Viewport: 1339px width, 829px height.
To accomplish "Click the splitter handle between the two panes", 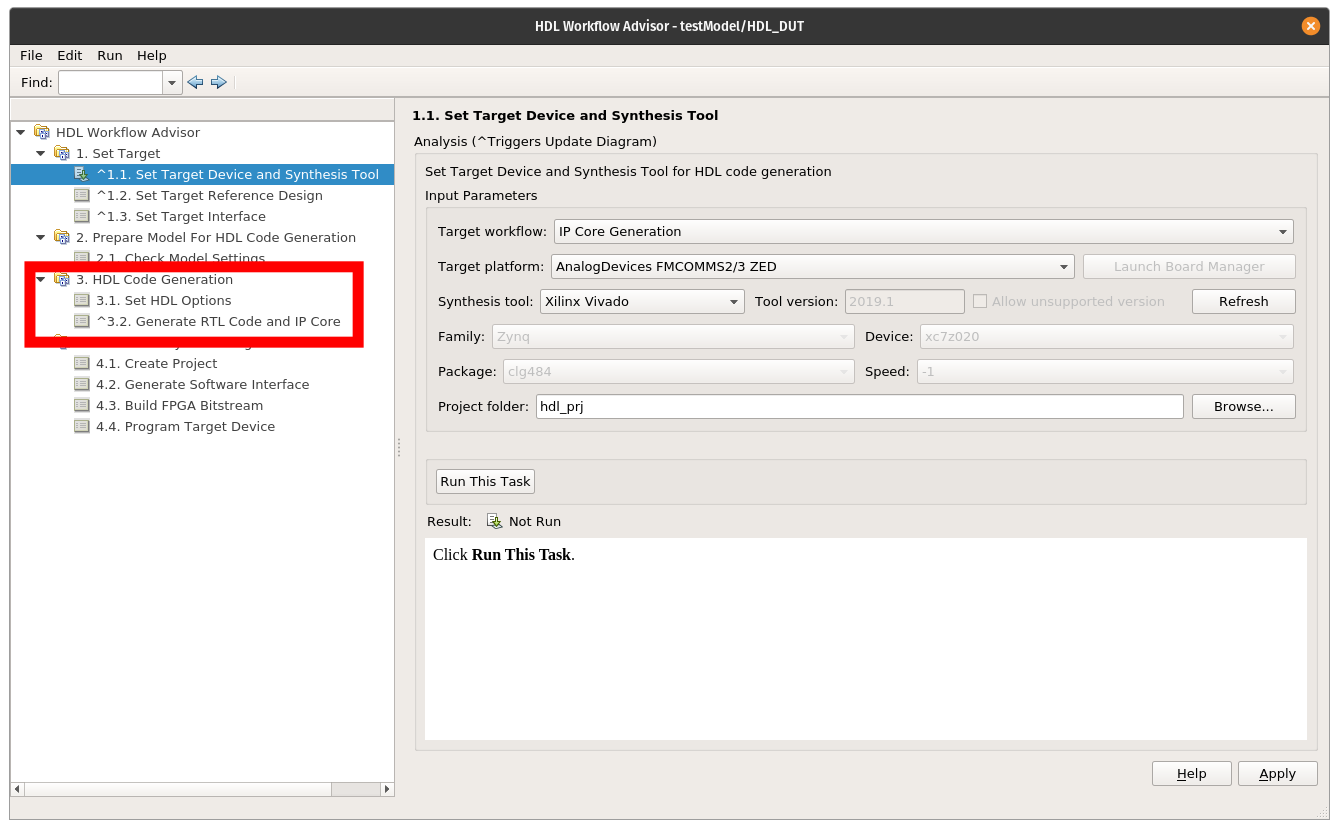I will (399, 446).
